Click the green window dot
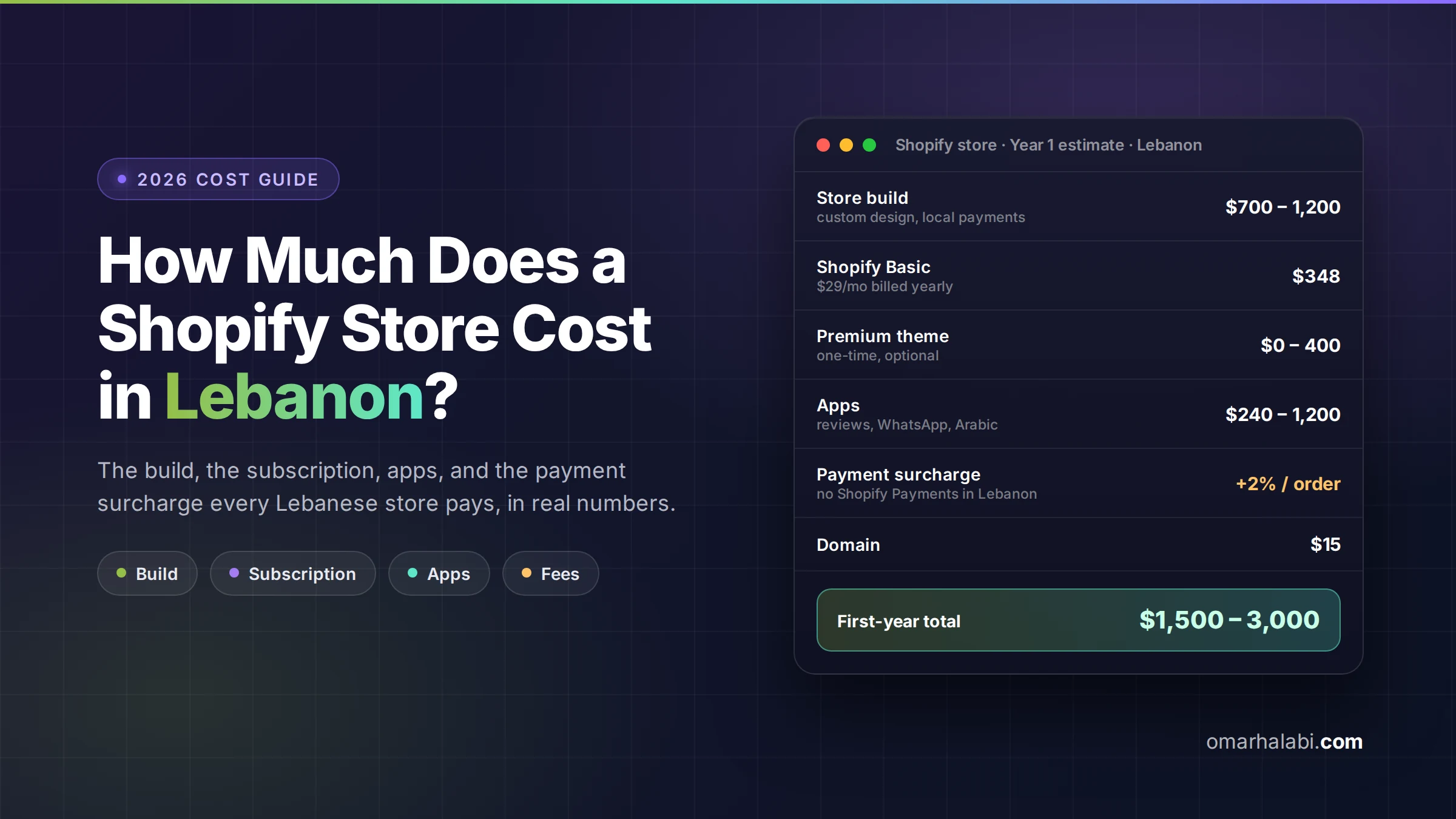The height and width of the screenshot is (819, 1456). click(869, 145)
